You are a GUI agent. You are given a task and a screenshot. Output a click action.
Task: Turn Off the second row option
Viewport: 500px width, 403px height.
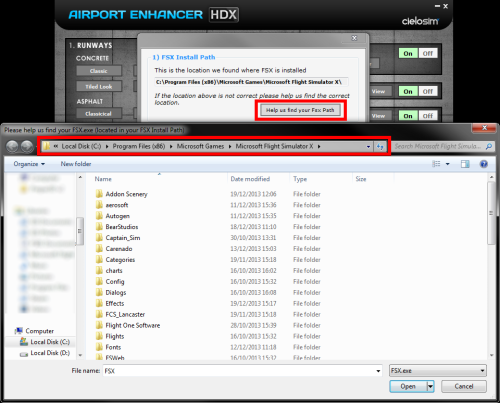point(428,91)
